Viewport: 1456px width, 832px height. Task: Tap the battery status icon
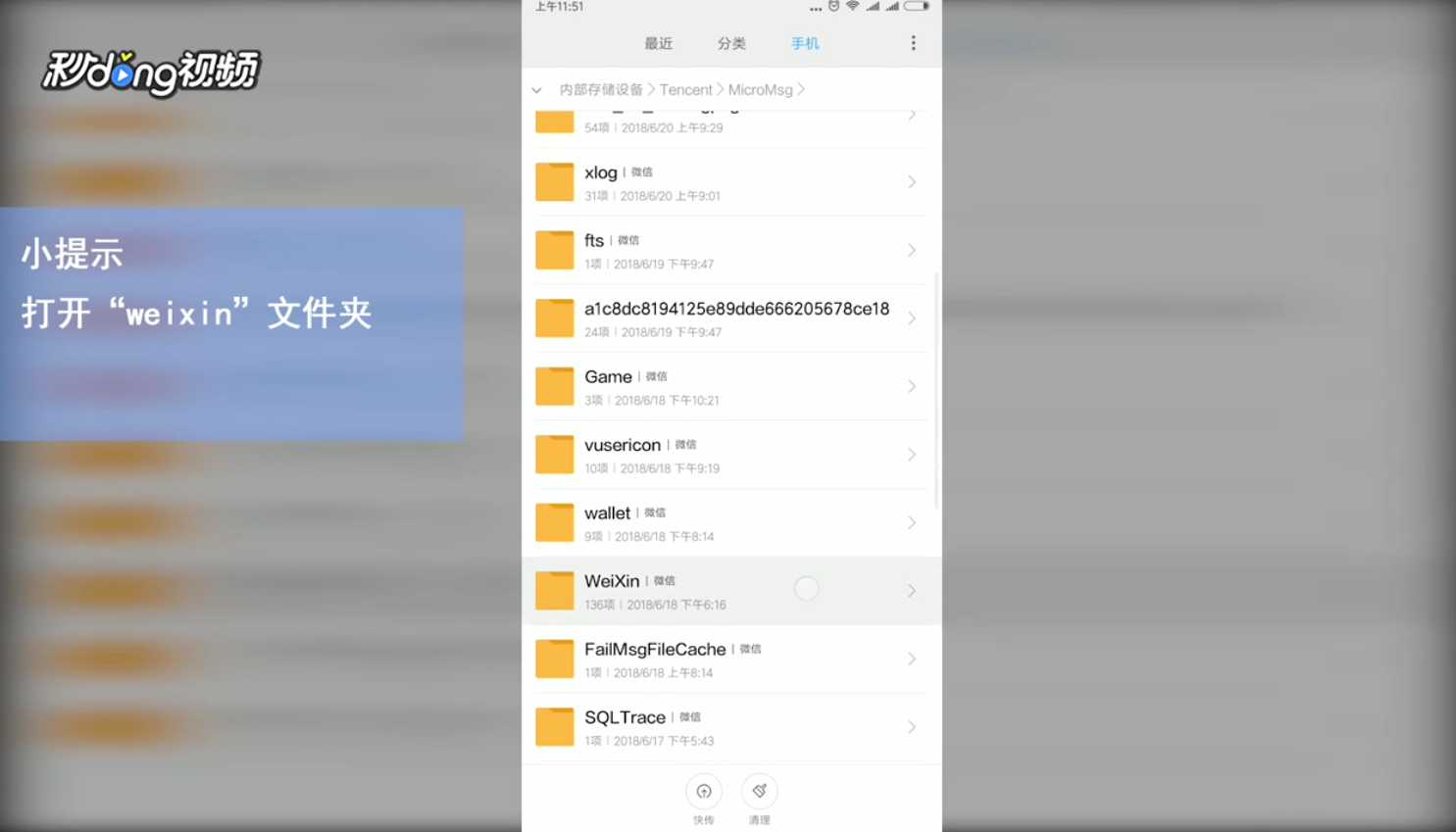click(917, 6)
